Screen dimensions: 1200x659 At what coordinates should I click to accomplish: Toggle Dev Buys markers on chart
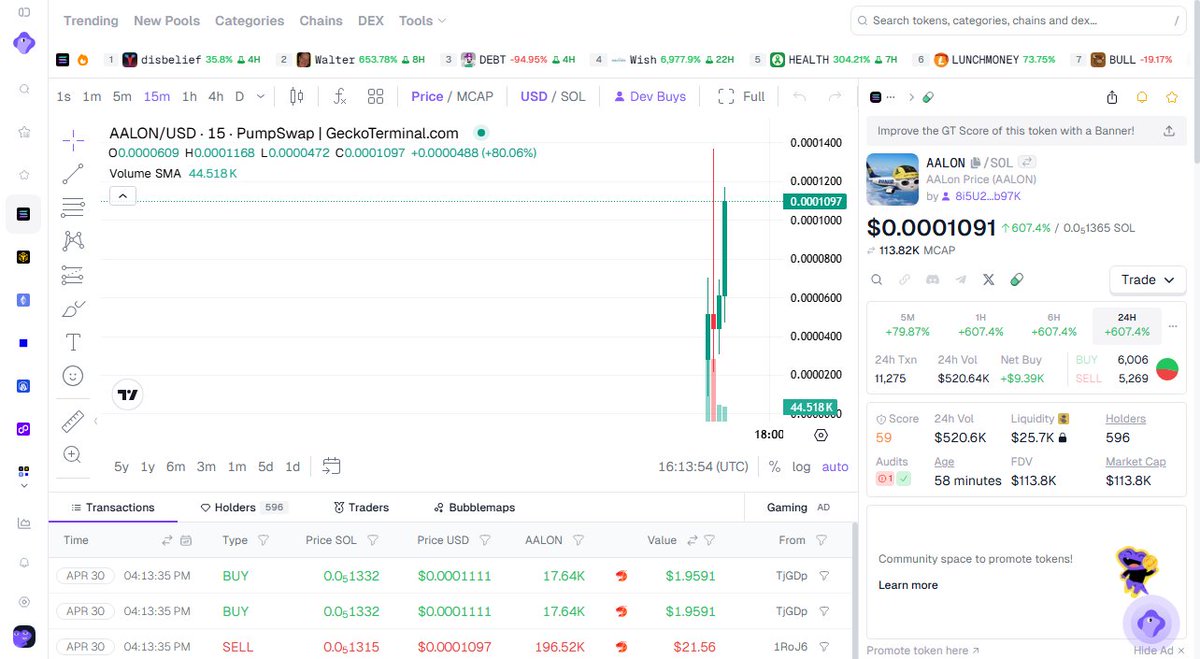pos(650,96)
